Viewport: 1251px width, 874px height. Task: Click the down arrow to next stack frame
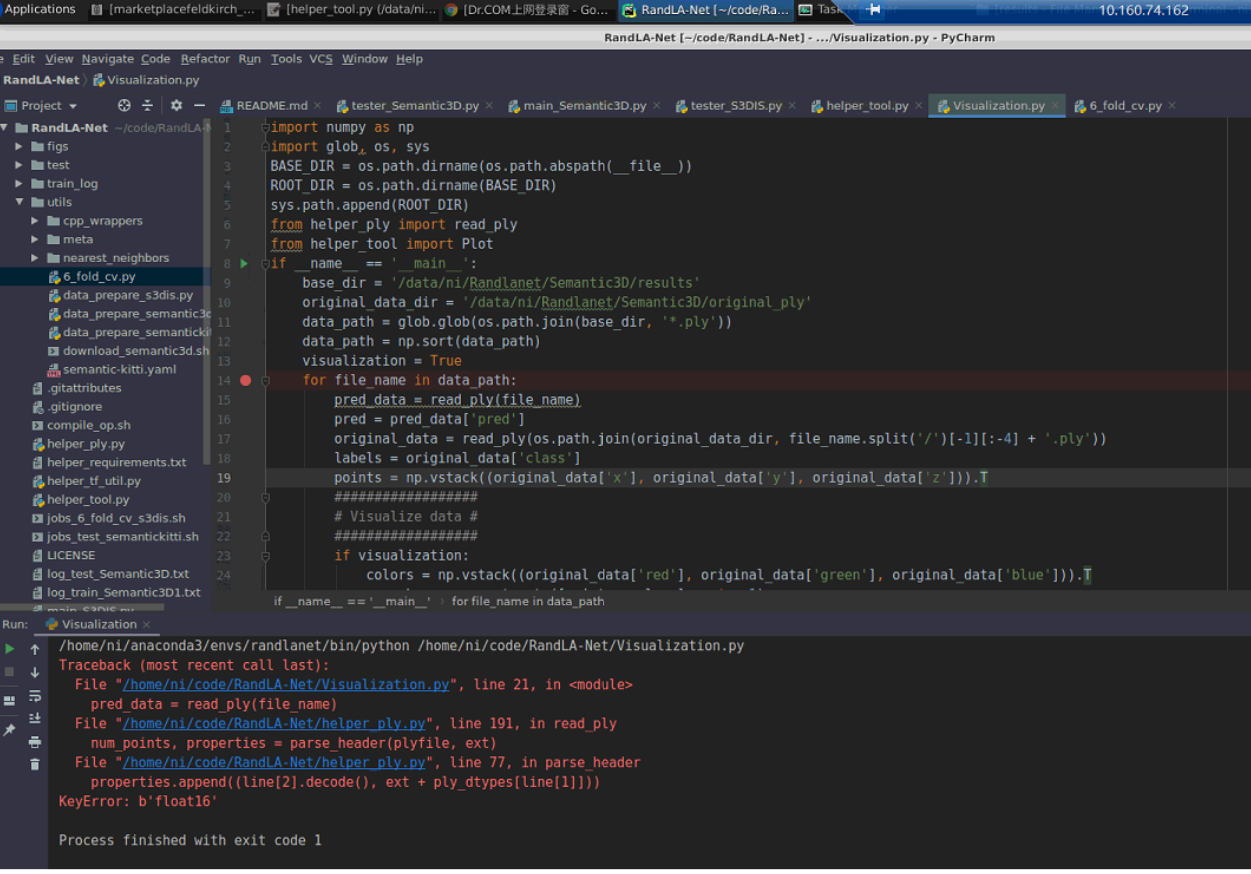[x=35, y=672]
